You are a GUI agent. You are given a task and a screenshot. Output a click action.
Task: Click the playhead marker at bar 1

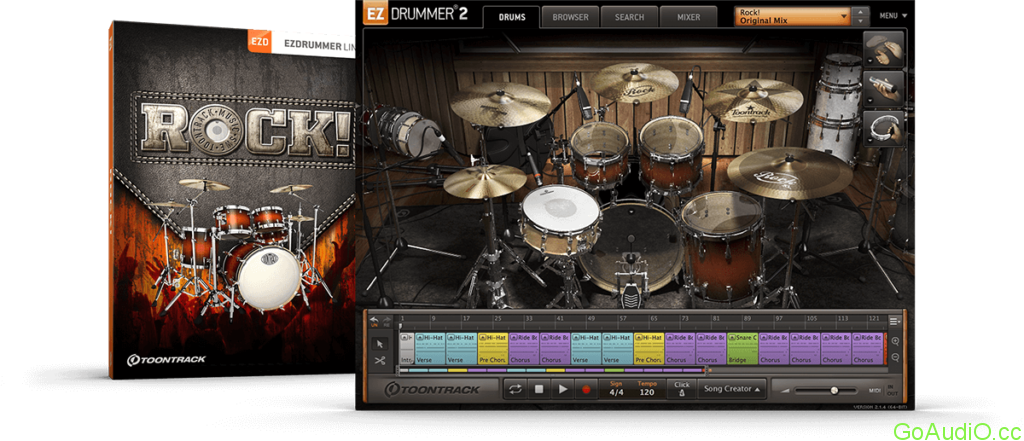click(x=401, y=326)
